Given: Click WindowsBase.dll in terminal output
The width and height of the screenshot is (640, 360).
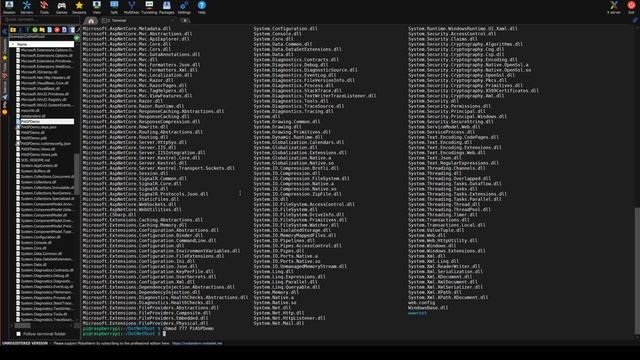Looking at the screenshot, I should pyautogui.click(x=428, y=308).
